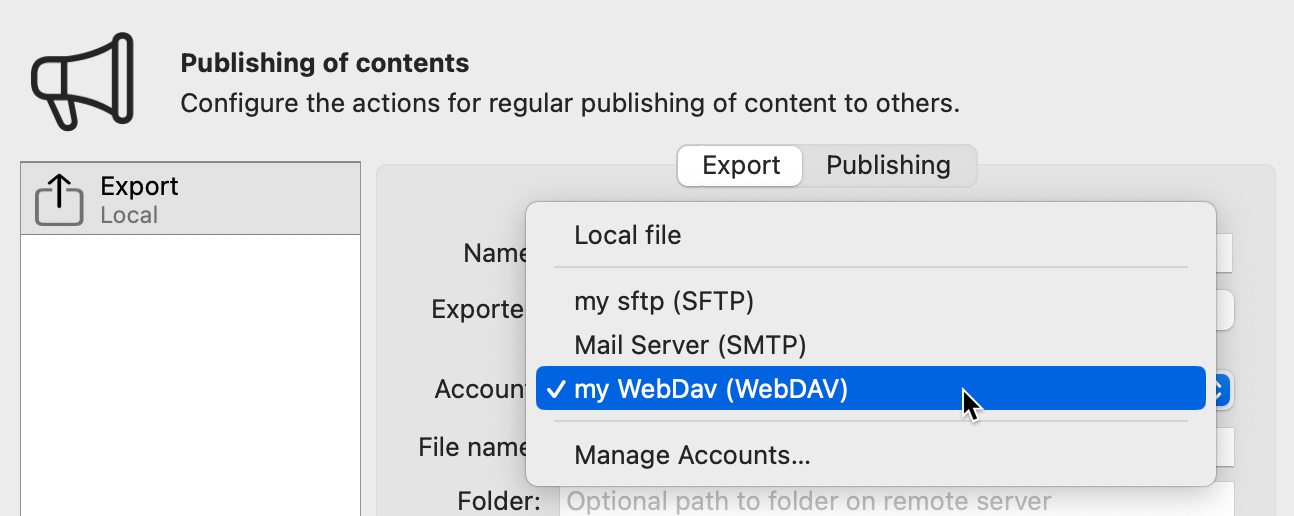1294x516 pixels.
Task: Click the File name field edge
Action: pyautogui.click(x=1225, y=447)
